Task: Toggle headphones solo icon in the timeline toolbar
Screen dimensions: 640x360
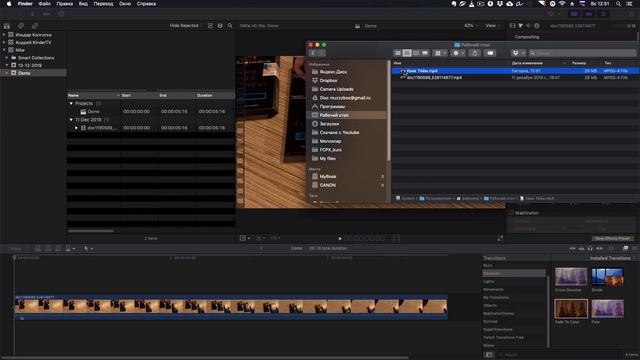Action: 590,248
